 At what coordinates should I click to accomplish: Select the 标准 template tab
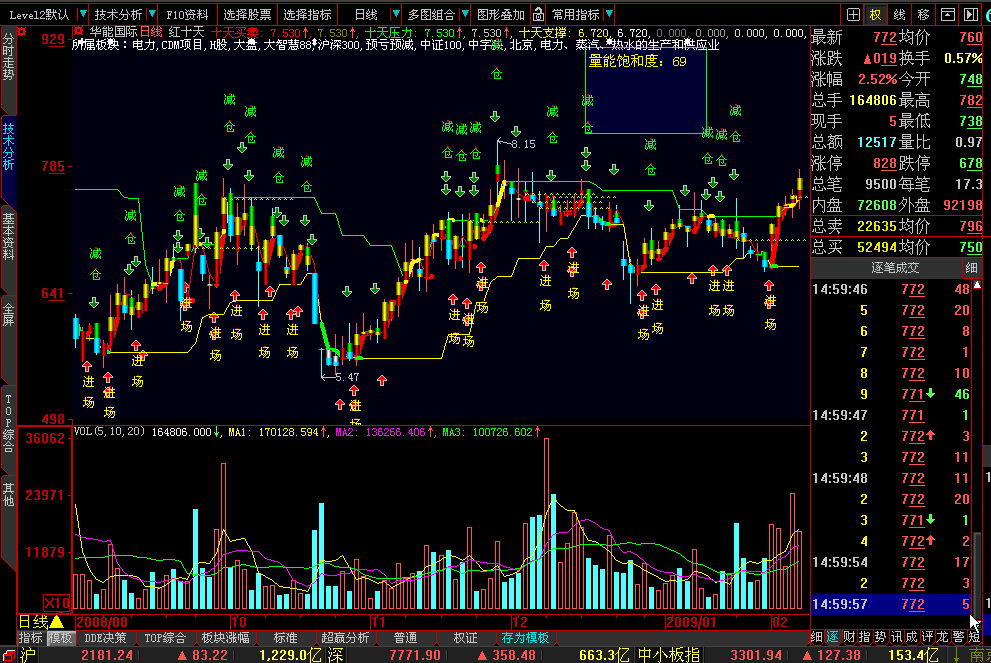tap(286, 638)
